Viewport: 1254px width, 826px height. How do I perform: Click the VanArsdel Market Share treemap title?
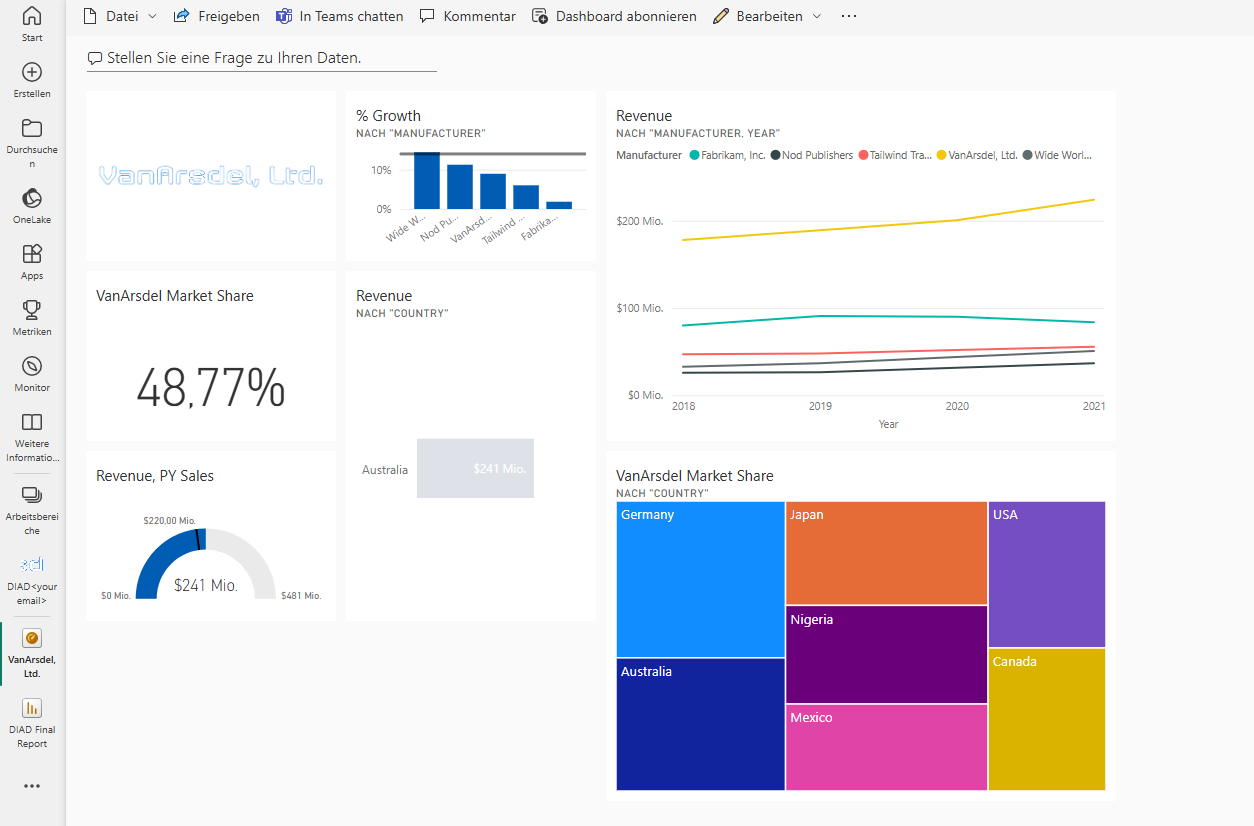694,476
